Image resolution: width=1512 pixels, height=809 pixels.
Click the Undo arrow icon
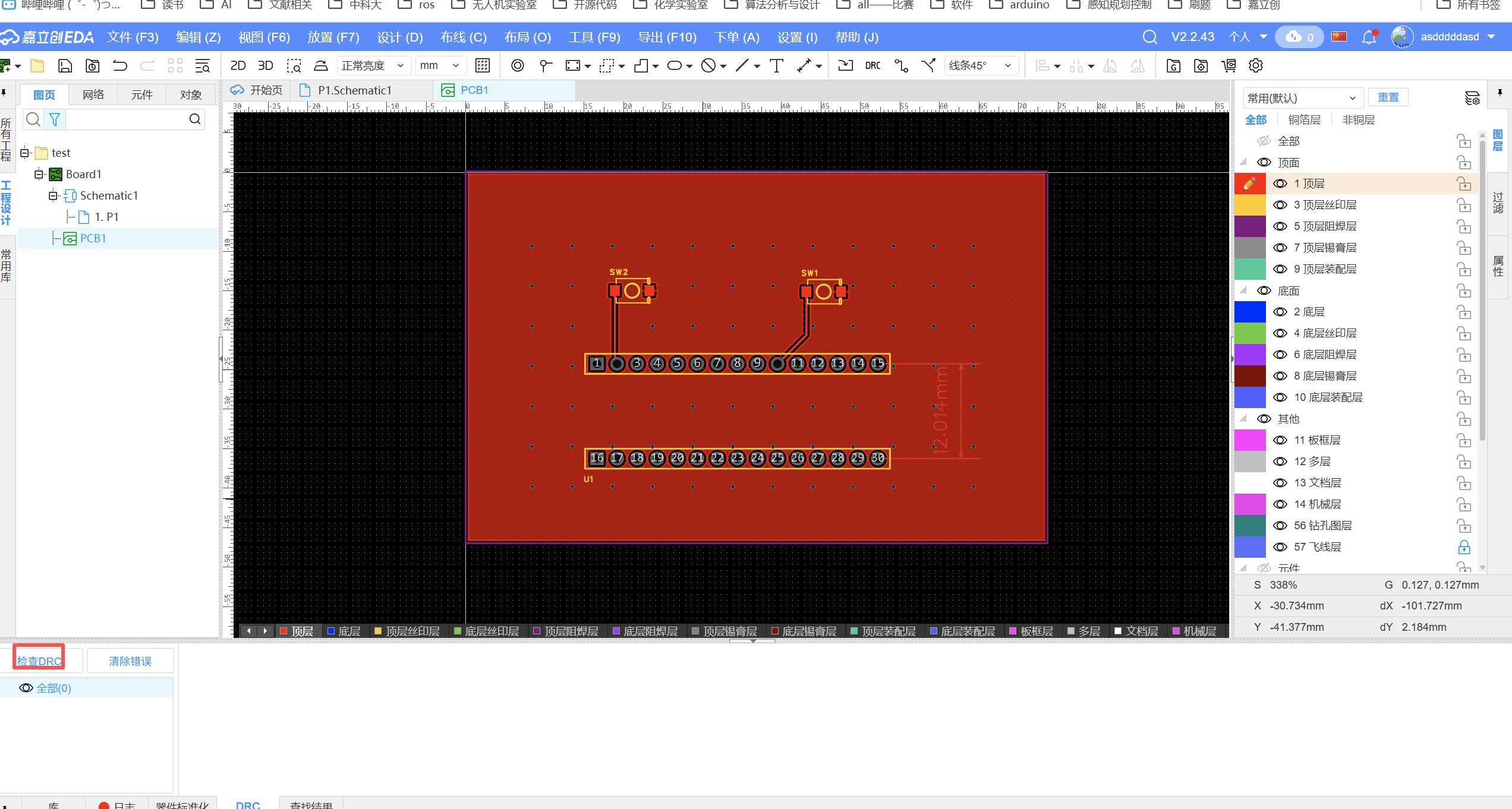click(x=120, y=65)
